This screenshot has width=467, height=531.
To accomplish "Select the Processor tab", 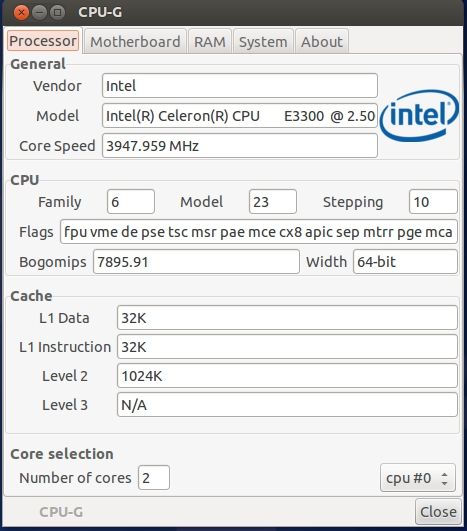I will coord(43,41).
